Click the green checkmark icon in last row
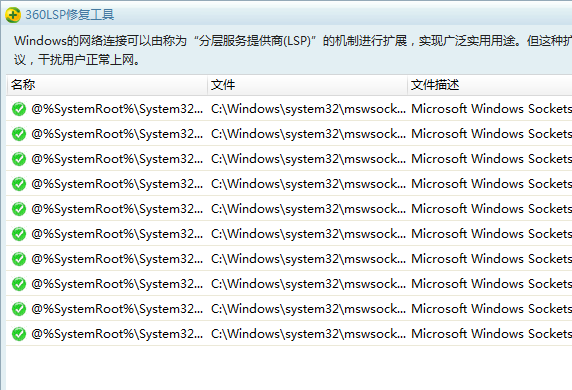572x390 pixels. pos(19,334)
